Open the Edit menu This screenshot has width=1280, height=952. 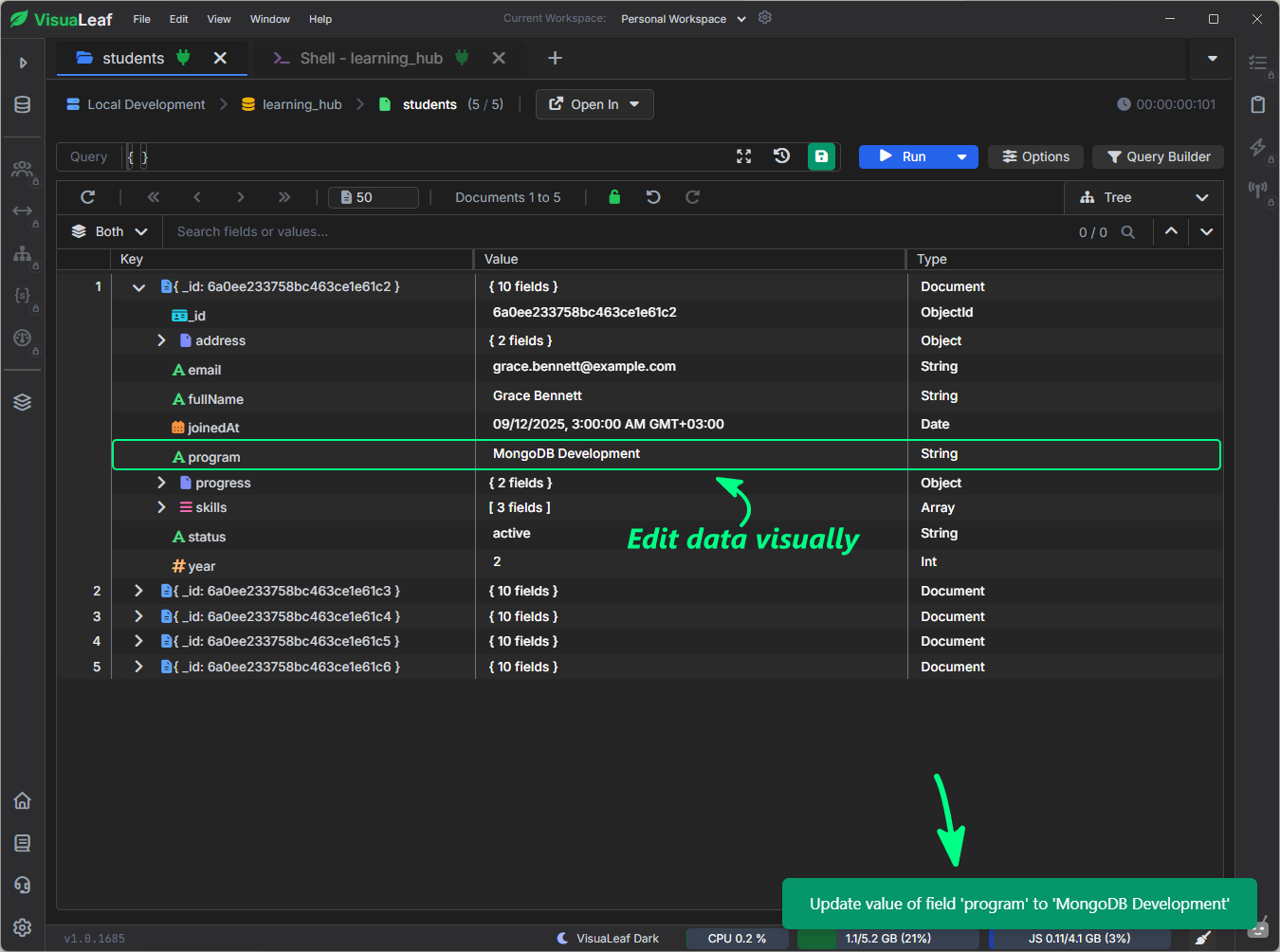178,19
